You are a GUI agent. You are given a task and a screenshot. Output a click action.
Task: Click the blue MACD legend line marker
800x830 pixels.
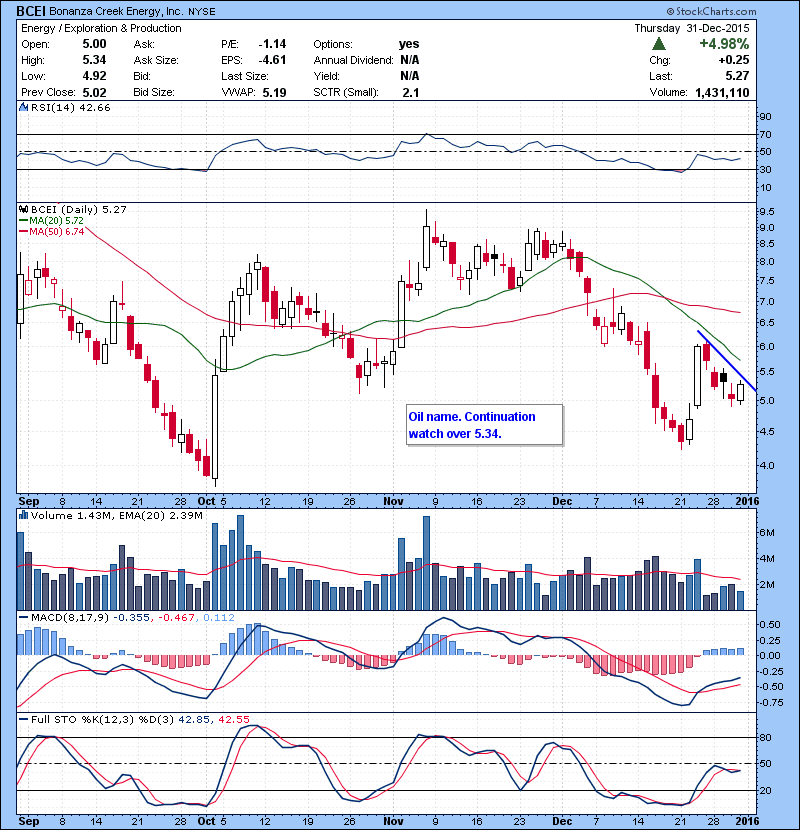[24, 617]
